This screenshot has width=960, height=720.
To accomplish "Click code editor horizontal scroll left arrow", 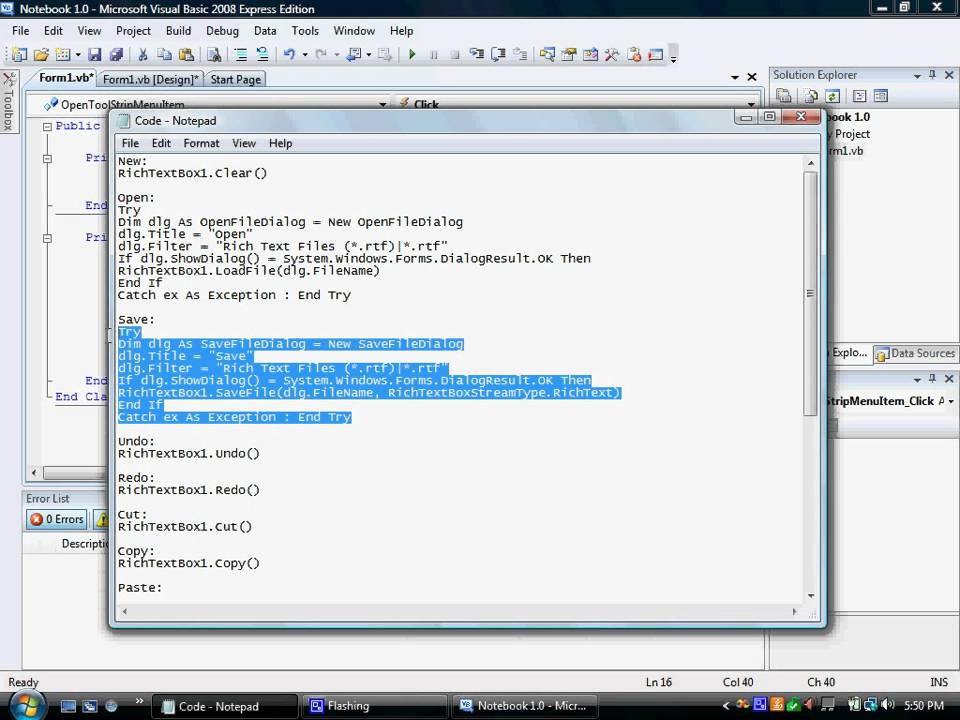I will [x=34, y=473].
